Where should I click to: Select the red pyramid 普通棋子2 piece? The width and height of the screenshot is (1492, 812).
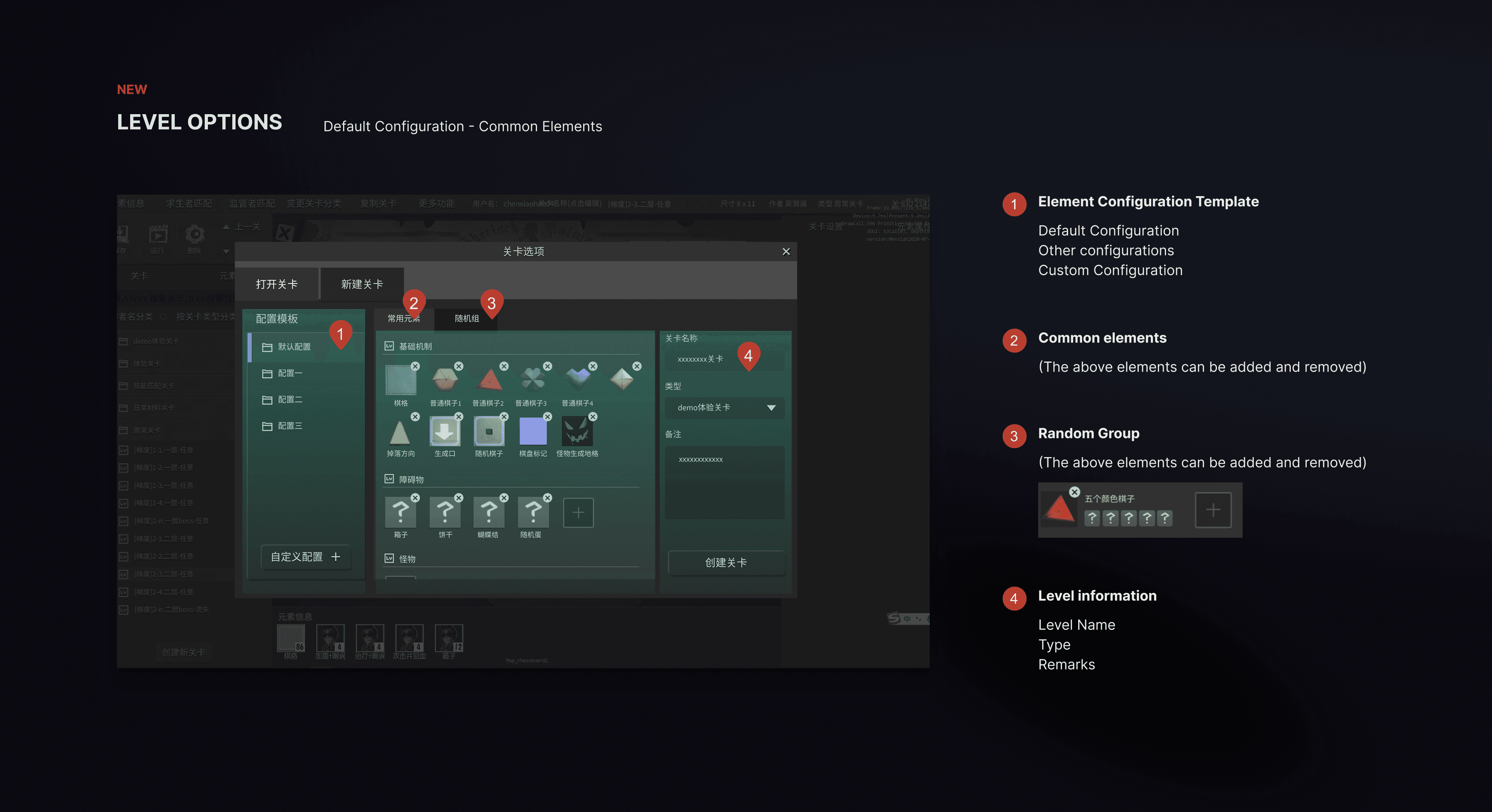[x=490, y=380]
